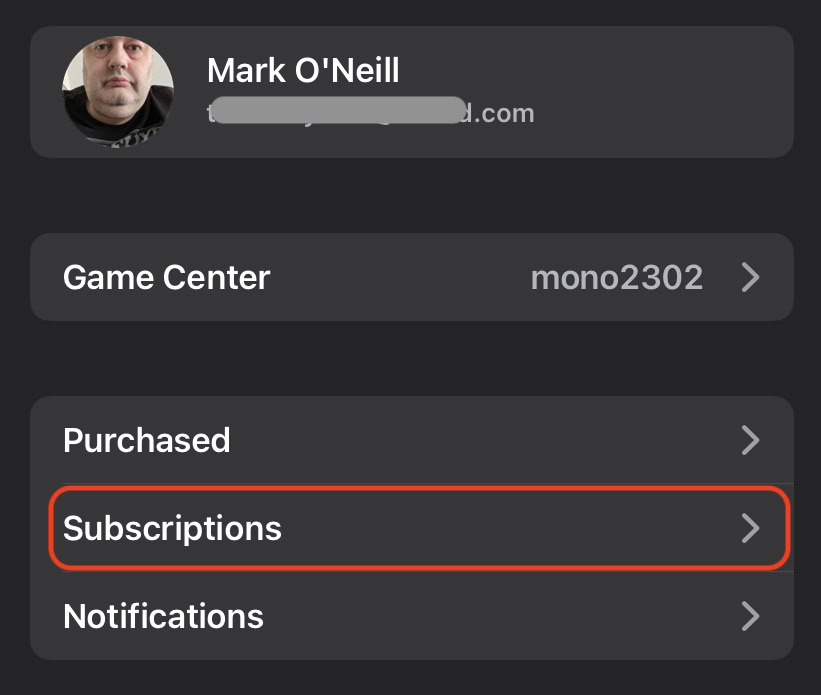Click blank middle area of Purchased row
Image resolution: width=821 pixels, height=695 pixels.
point(480,440)
